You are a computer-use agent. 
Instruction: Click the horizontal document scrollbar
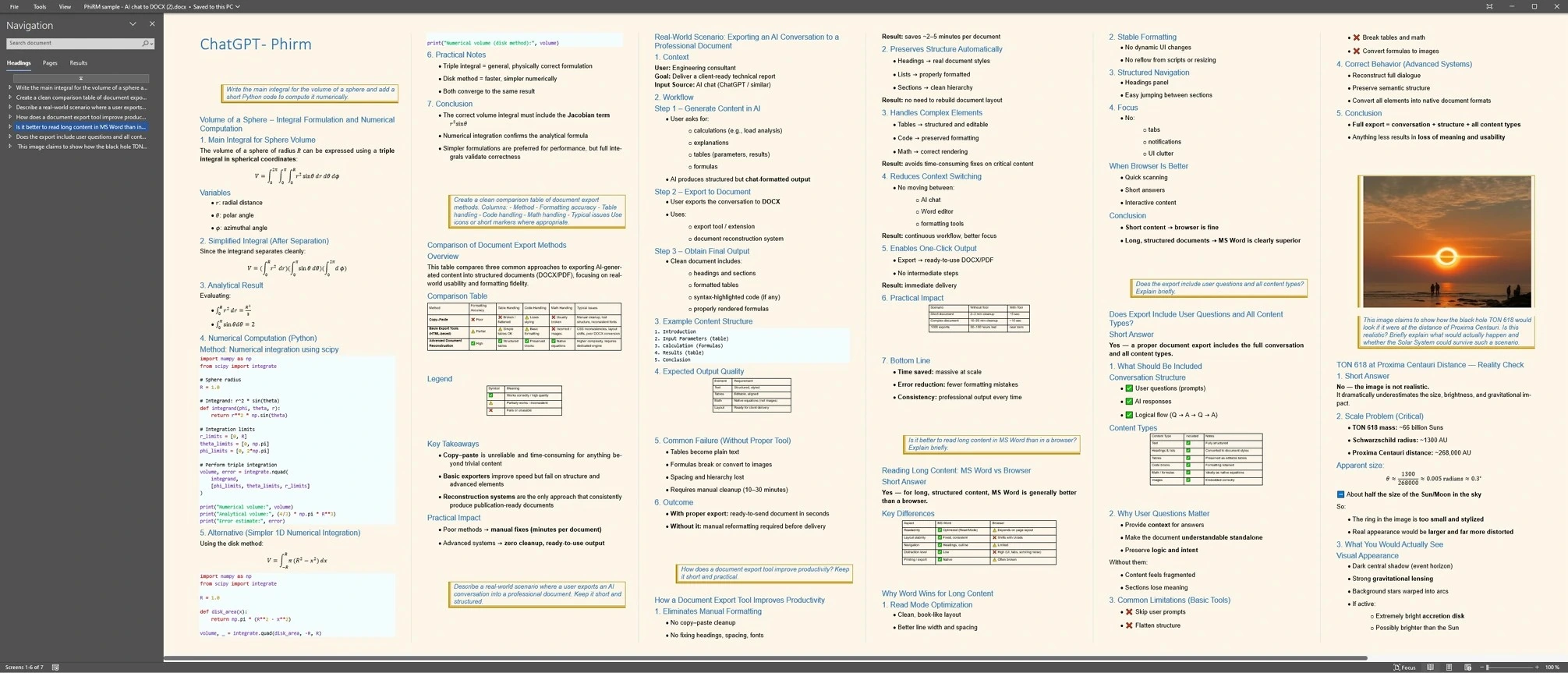765,658
